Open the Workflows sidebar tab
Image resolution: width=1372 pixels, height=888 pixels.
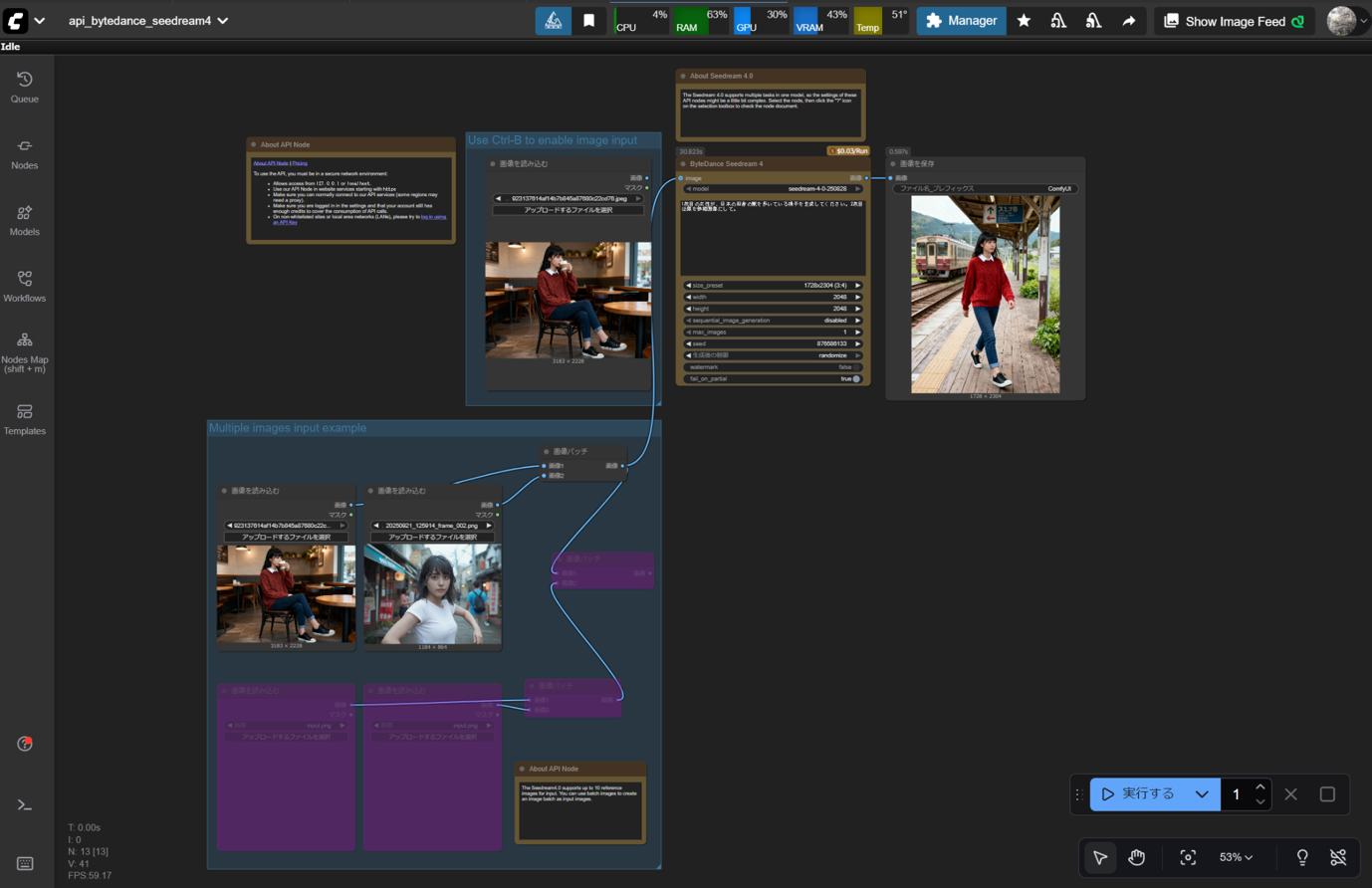(25, 287)
